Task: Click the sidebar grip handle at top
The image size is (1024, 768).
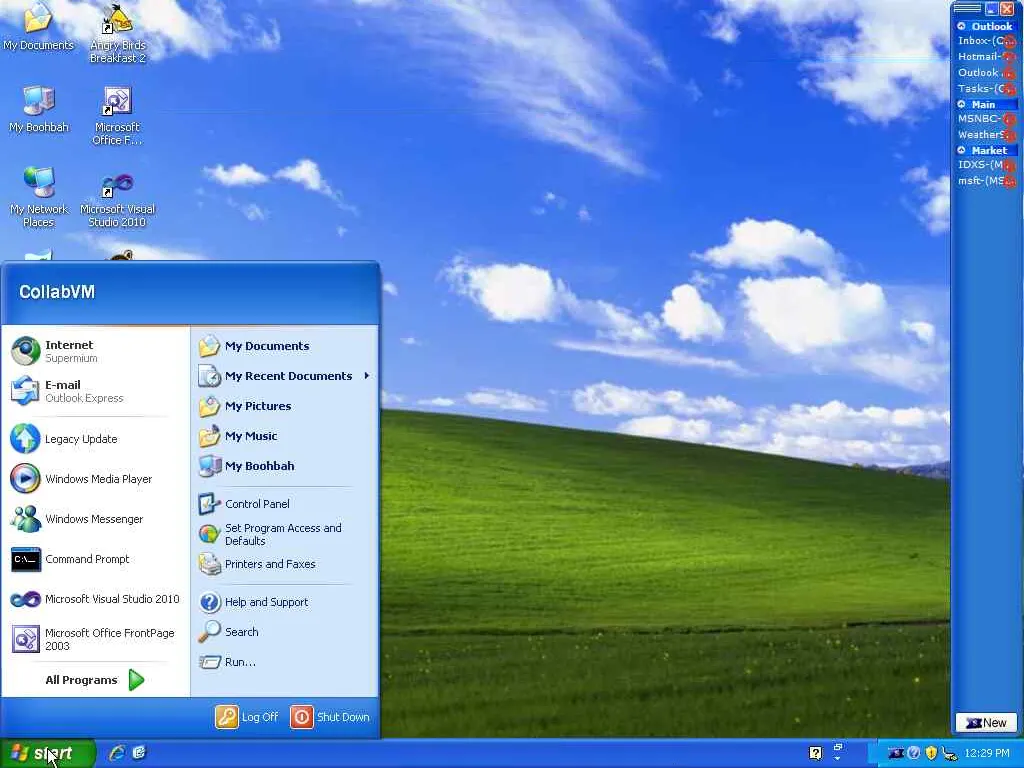Action: point(967,8)
